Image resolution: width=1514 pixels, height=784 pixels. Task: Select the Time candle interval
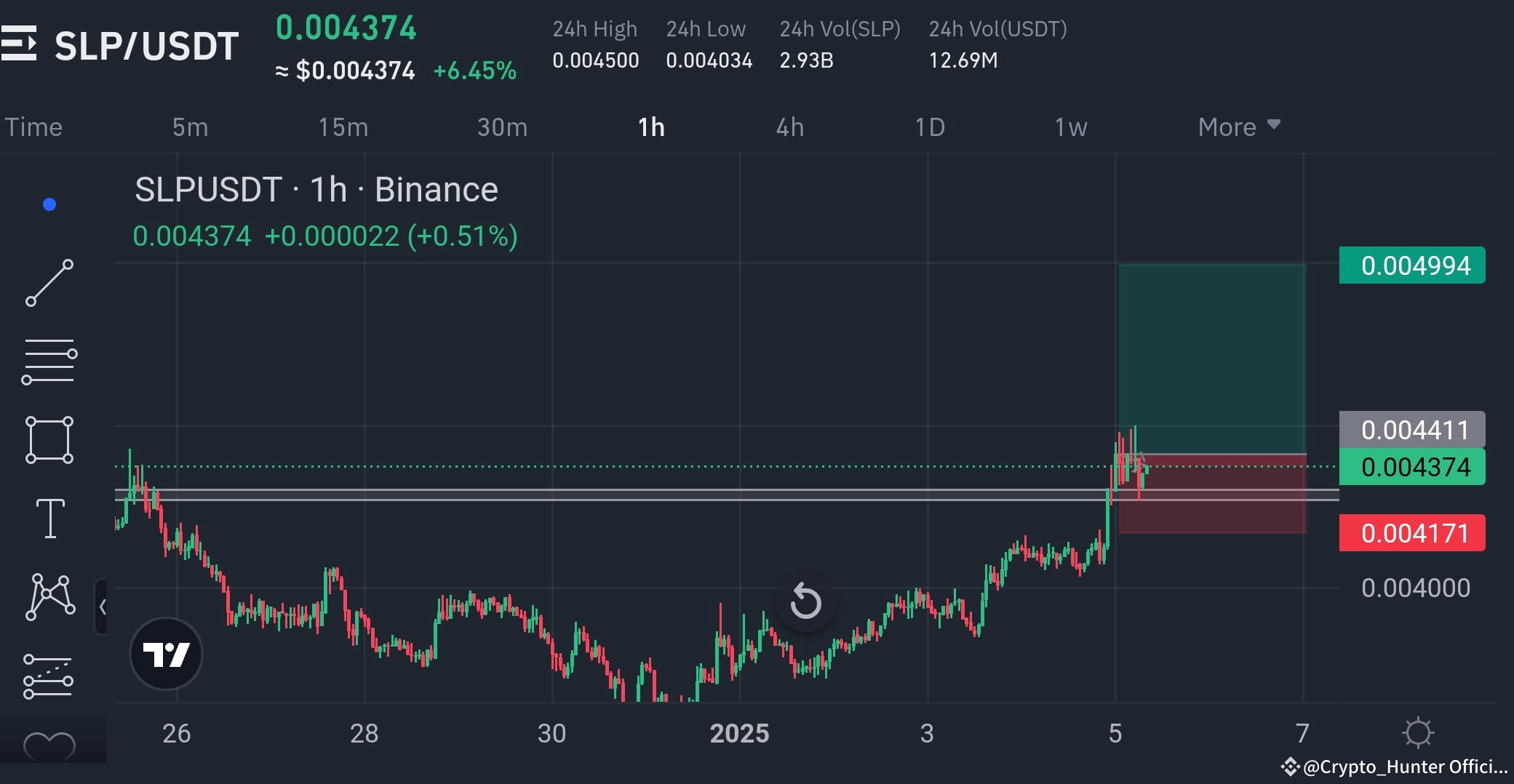[33, 127]
